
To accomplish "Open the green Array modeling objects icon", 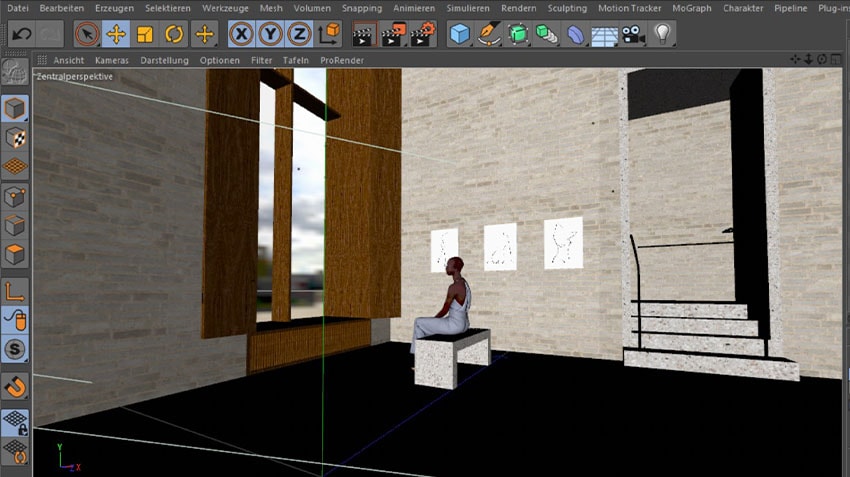I will [x=547, y=34].
